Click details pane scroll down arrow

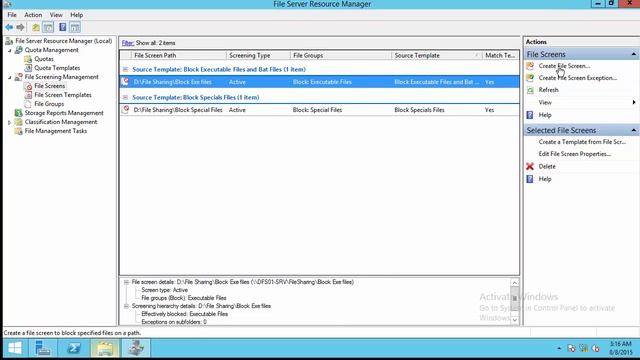pyautogui.click(x=514, y=320)
